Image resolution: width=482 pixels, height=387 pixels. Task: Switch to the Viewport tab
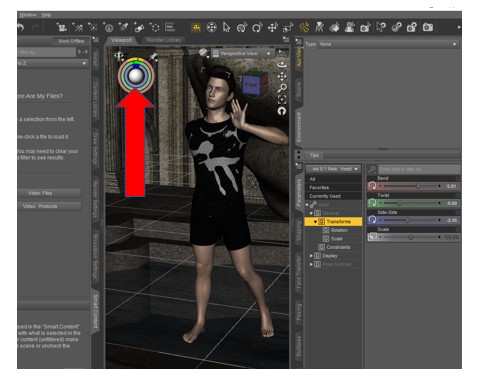tap(121, 40)
